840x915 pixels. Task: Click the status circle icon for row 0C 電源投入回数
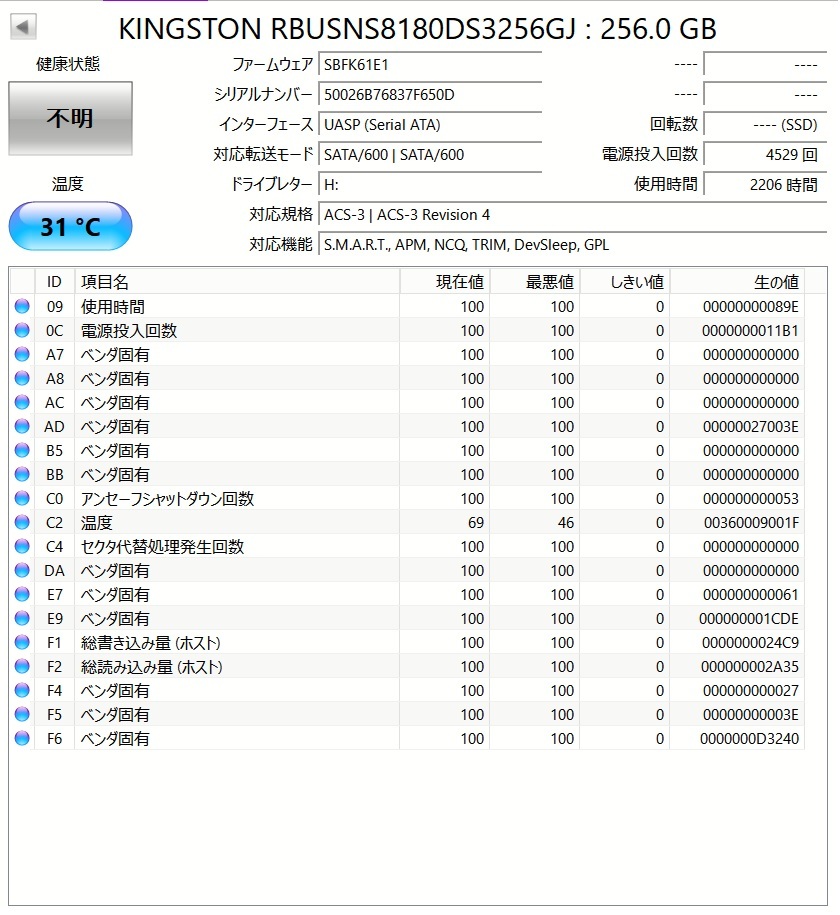pyautogui.click(x=22, y=330)
